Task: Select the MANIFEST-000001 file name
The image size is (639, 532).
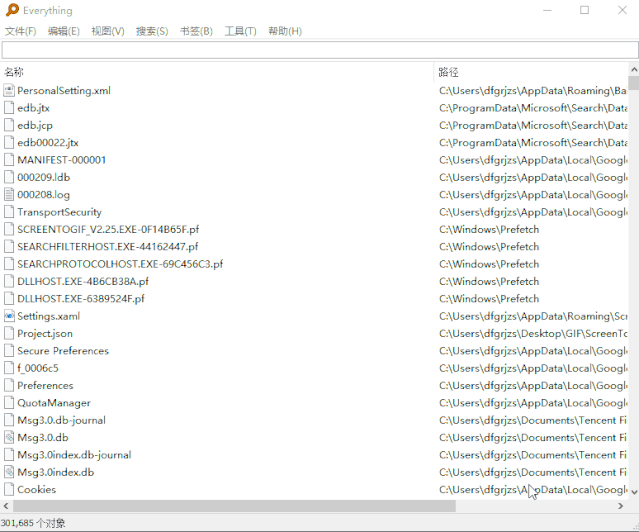Action: pyautogui.click(x=62, y=160)
